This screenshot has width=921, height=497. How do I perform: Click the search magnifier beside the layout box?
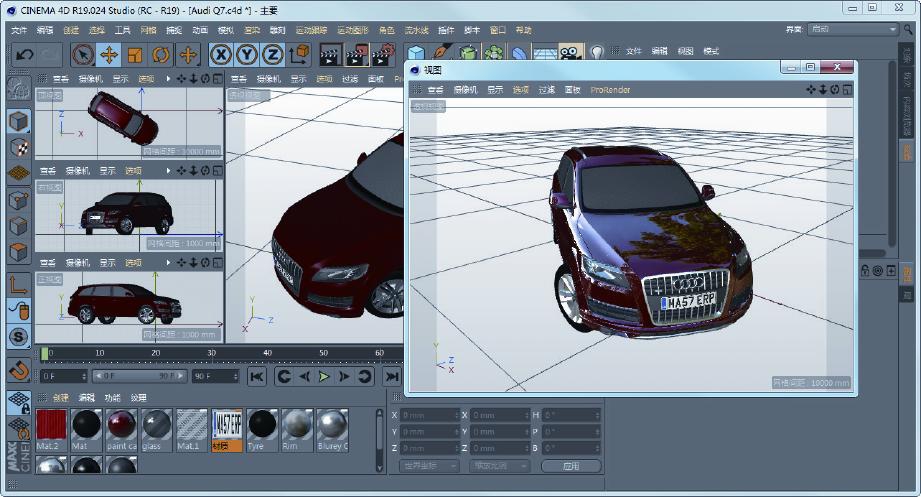click(x=907, y=29)
